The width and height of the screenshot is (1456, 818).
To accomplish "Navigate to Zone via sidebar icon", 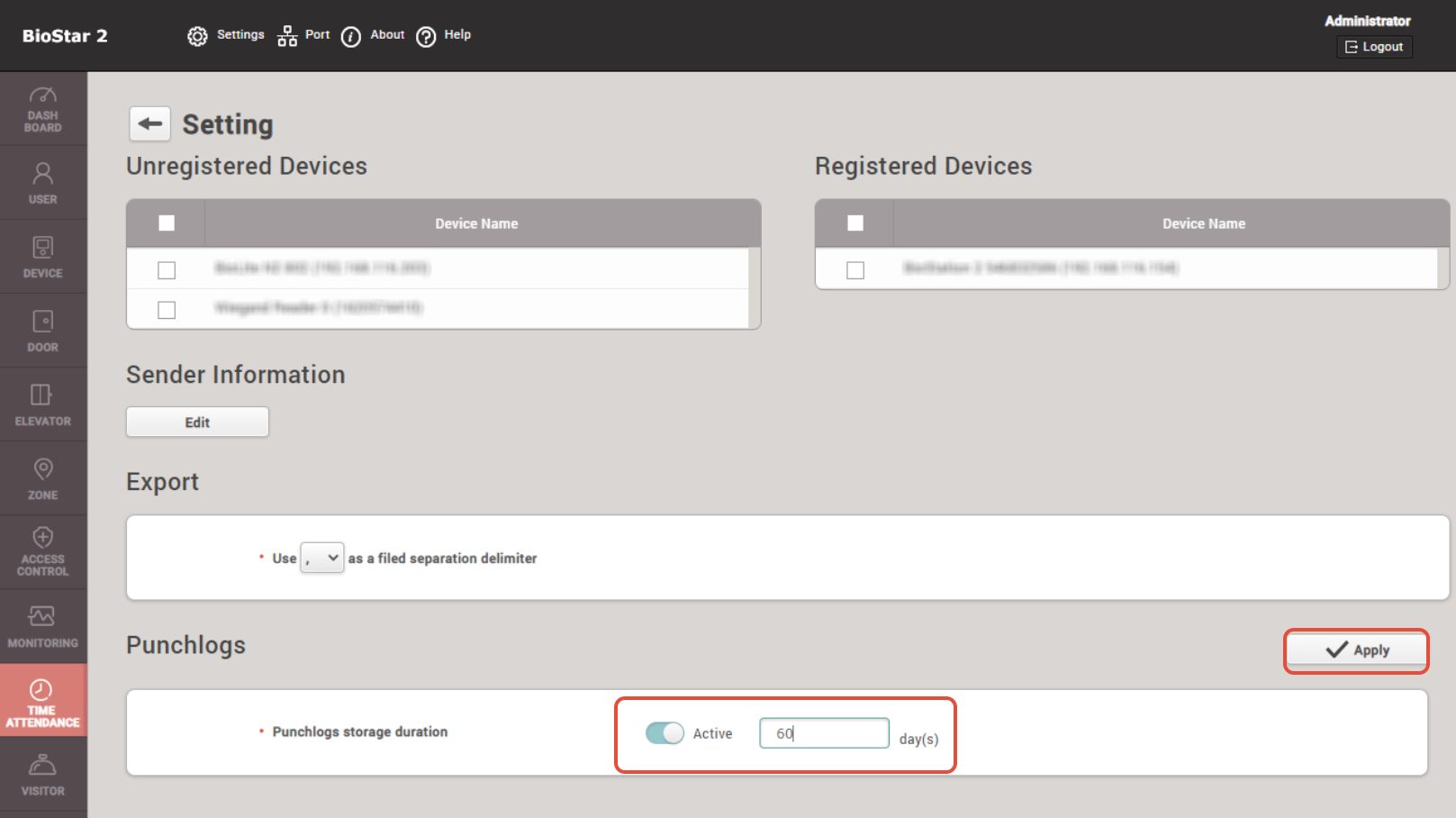I will click(x=42, y=478).
